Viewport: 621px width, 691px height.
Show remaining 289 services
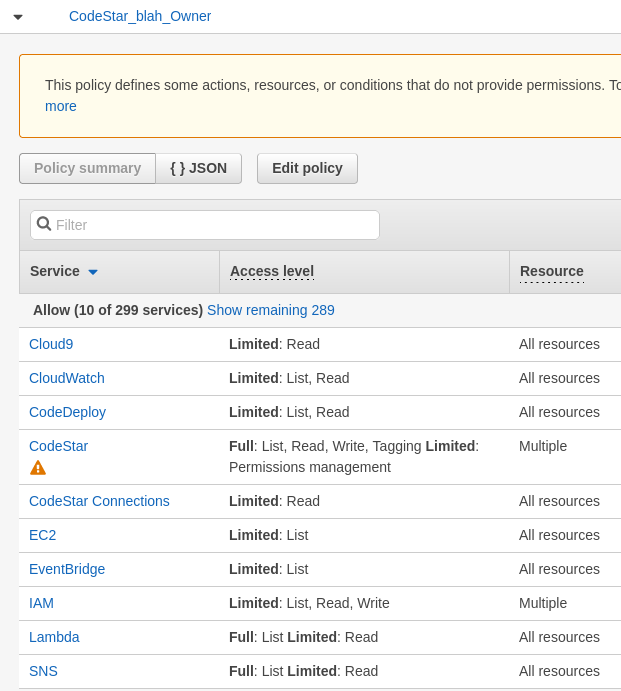pyautogui.click(x=270, y=310)
